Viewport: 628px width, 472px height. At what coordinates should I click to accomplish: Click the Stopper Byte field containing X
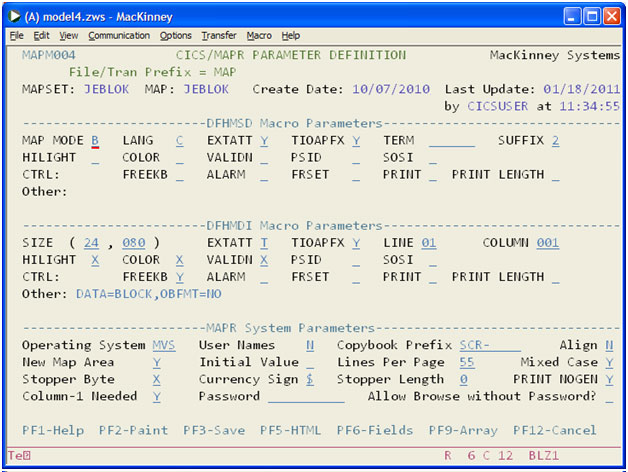click(157, 379)
